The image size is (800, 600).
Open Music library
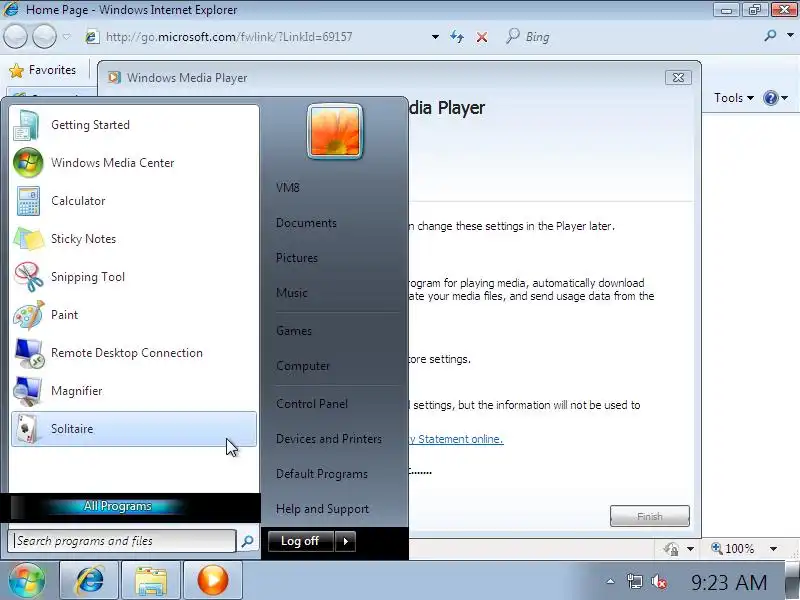(x=292, y=293)
